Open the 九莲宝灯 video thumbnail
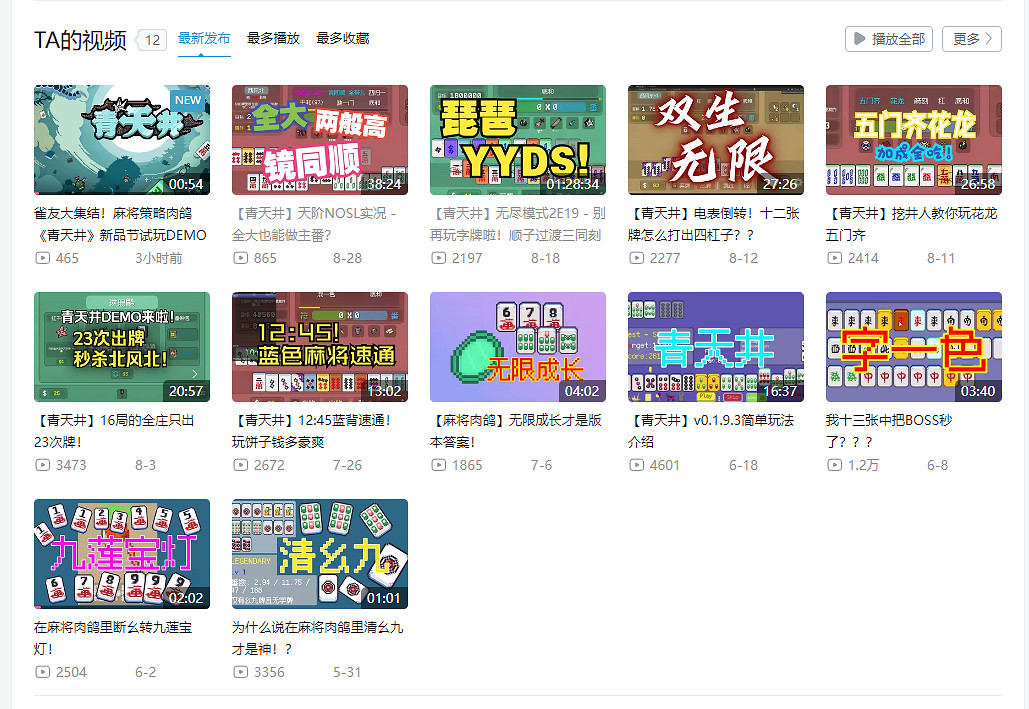 [x=122, y=553]
